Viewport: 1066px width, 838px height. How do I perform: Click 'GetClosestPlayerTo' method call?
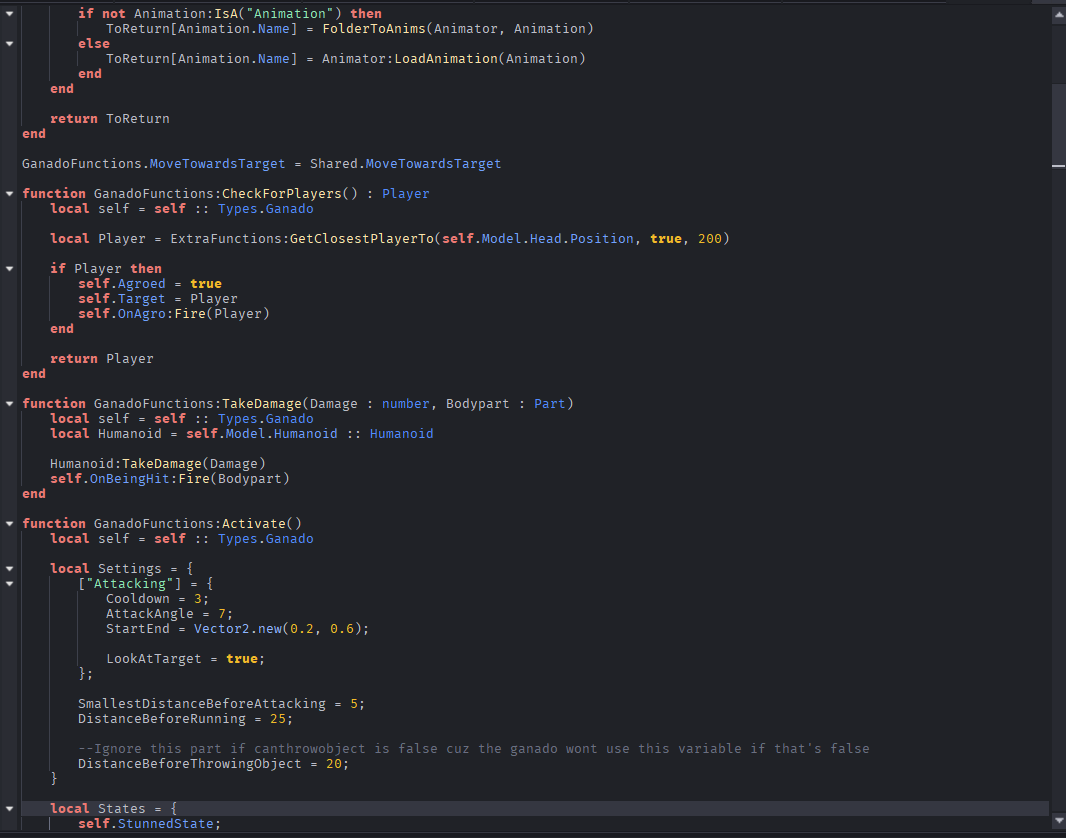[362, 239]
